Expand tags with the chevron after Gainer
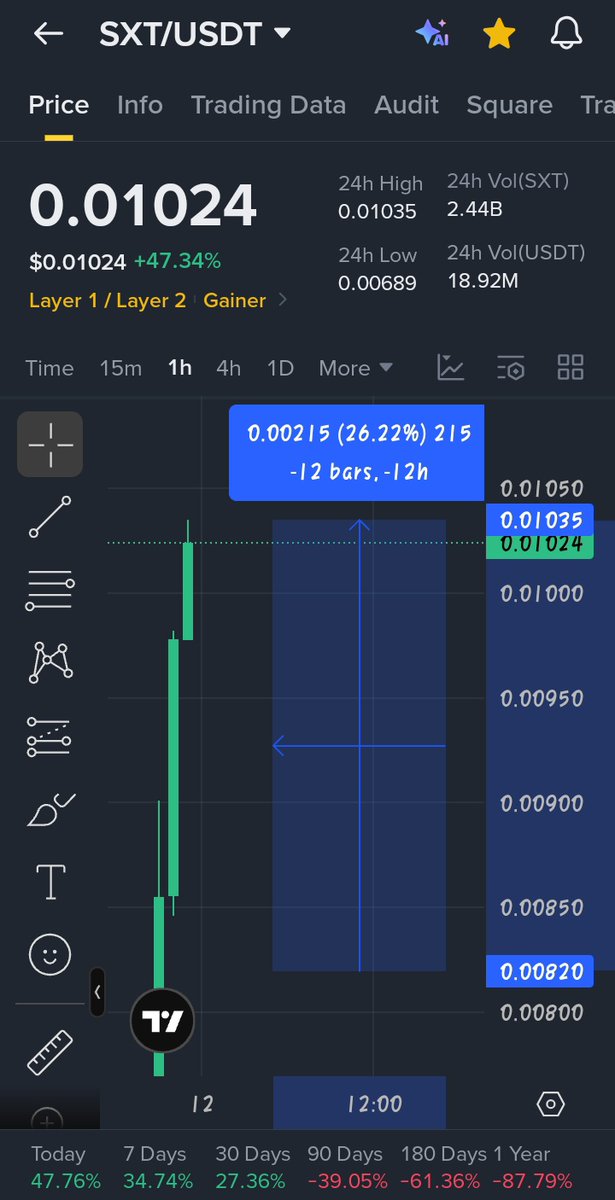 click(282, 300)
